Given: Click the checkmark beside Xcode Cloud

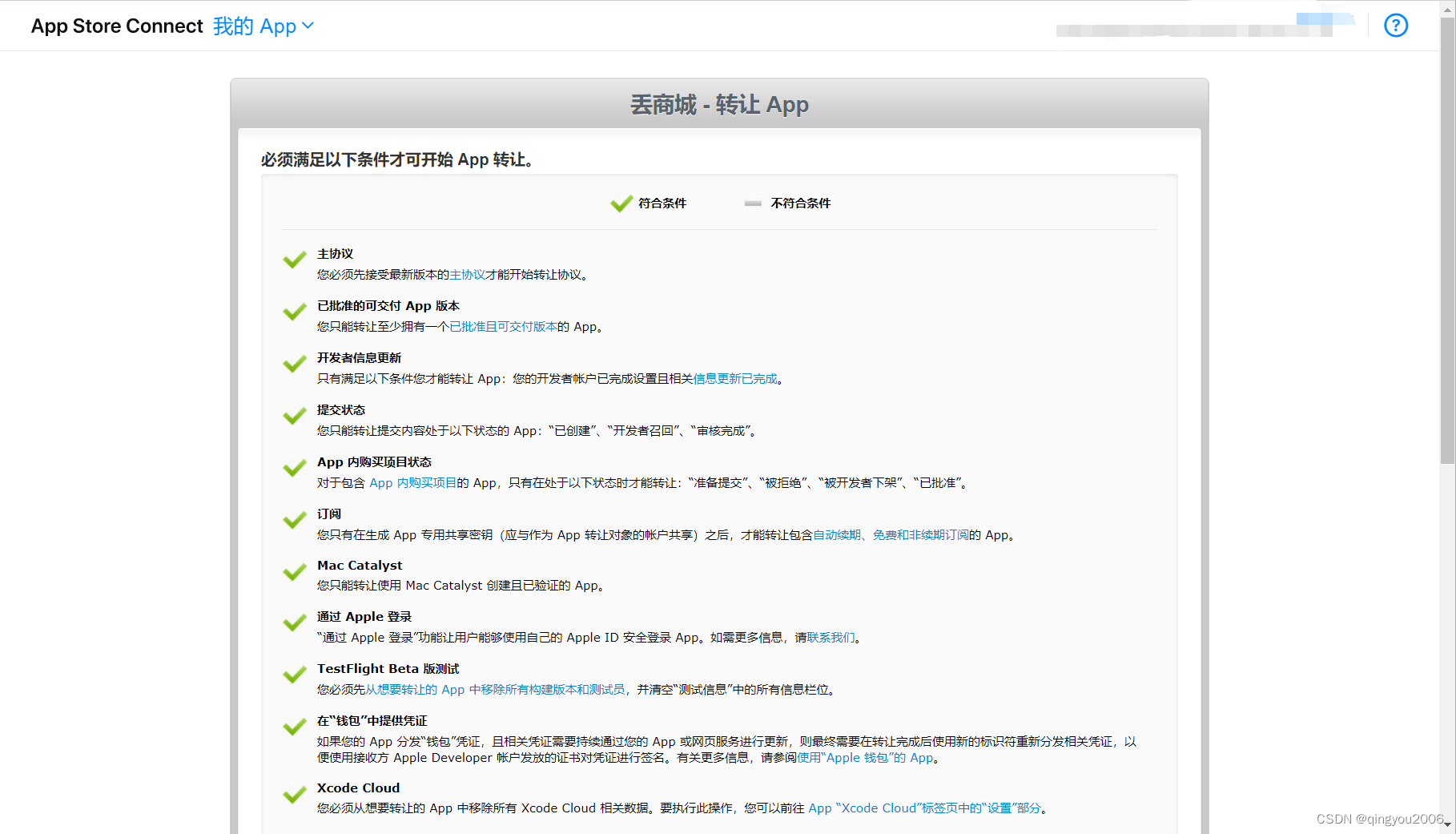Looking at the screenshot, I should [295, 794].
